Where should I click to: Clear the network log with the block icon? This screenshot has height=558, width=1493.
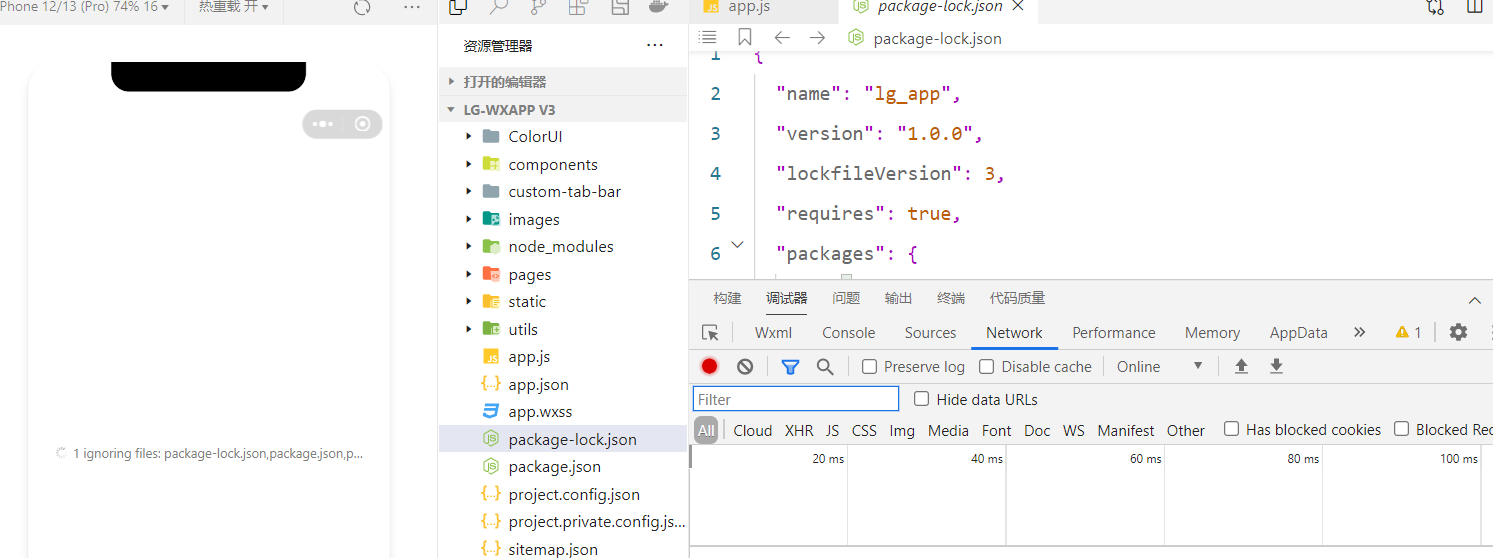(745, 367)
